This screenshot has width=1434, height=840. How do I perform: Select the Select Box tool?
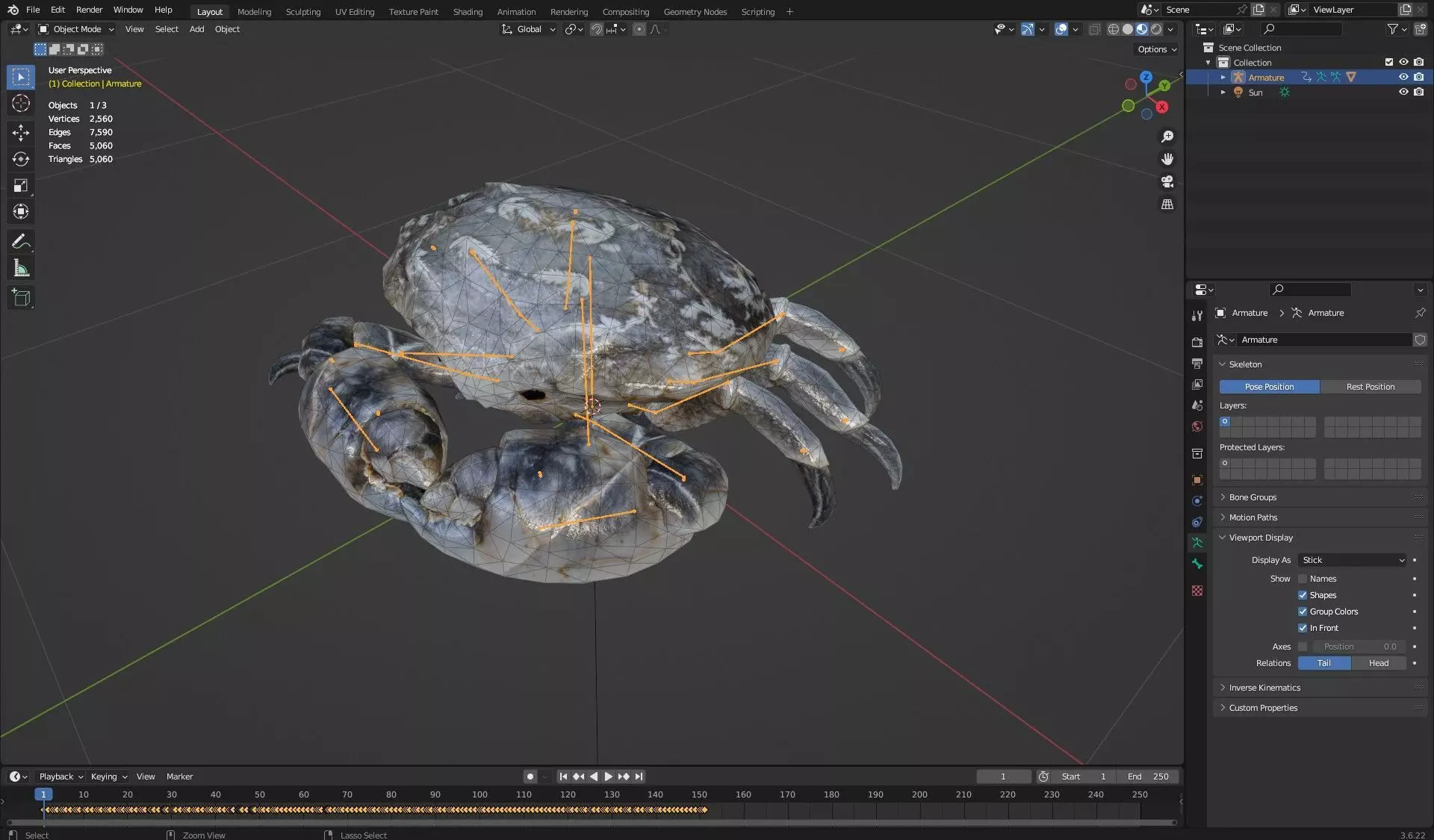[x=21, y=77]
